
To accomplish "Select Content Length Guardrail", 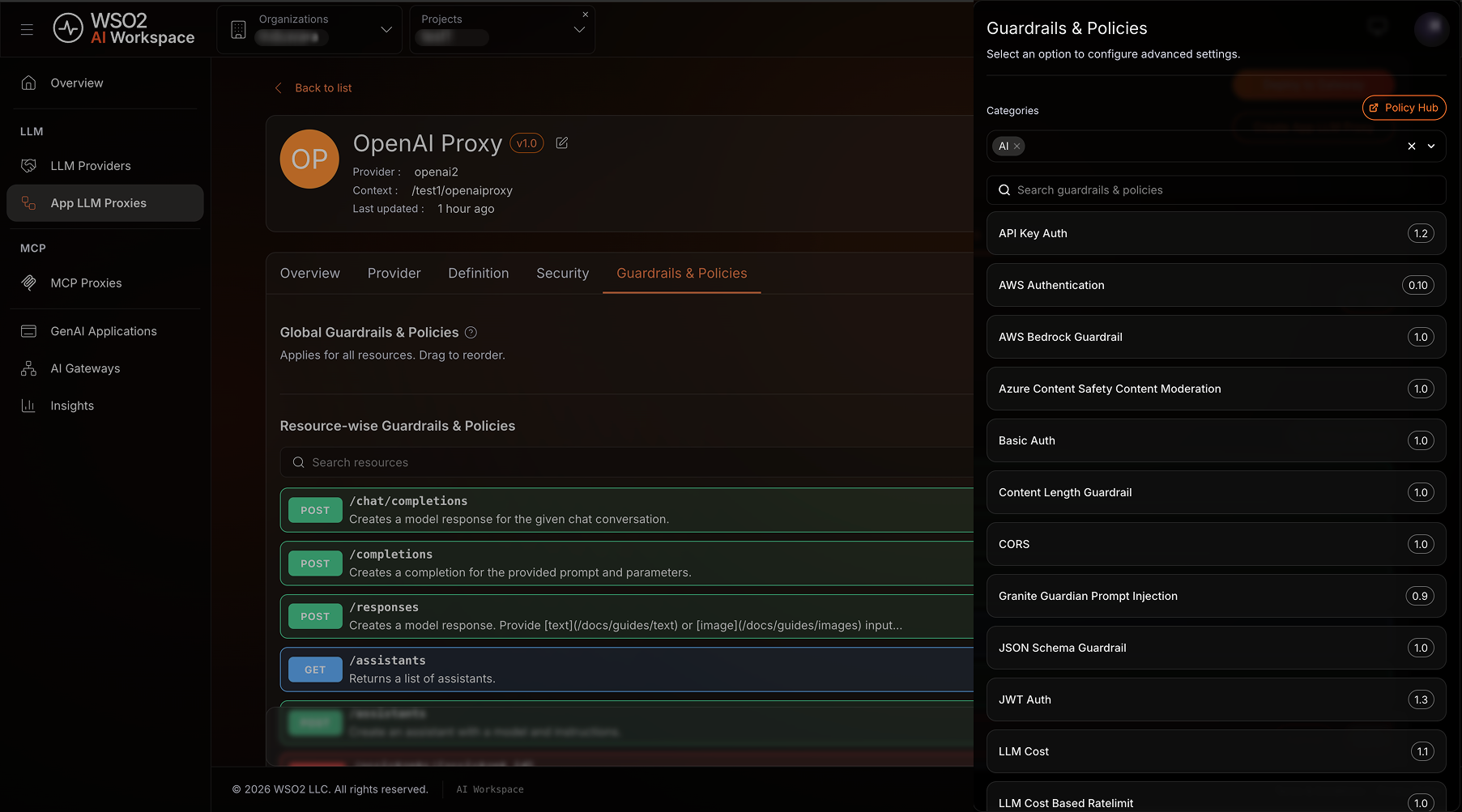I will [1216, 492].
